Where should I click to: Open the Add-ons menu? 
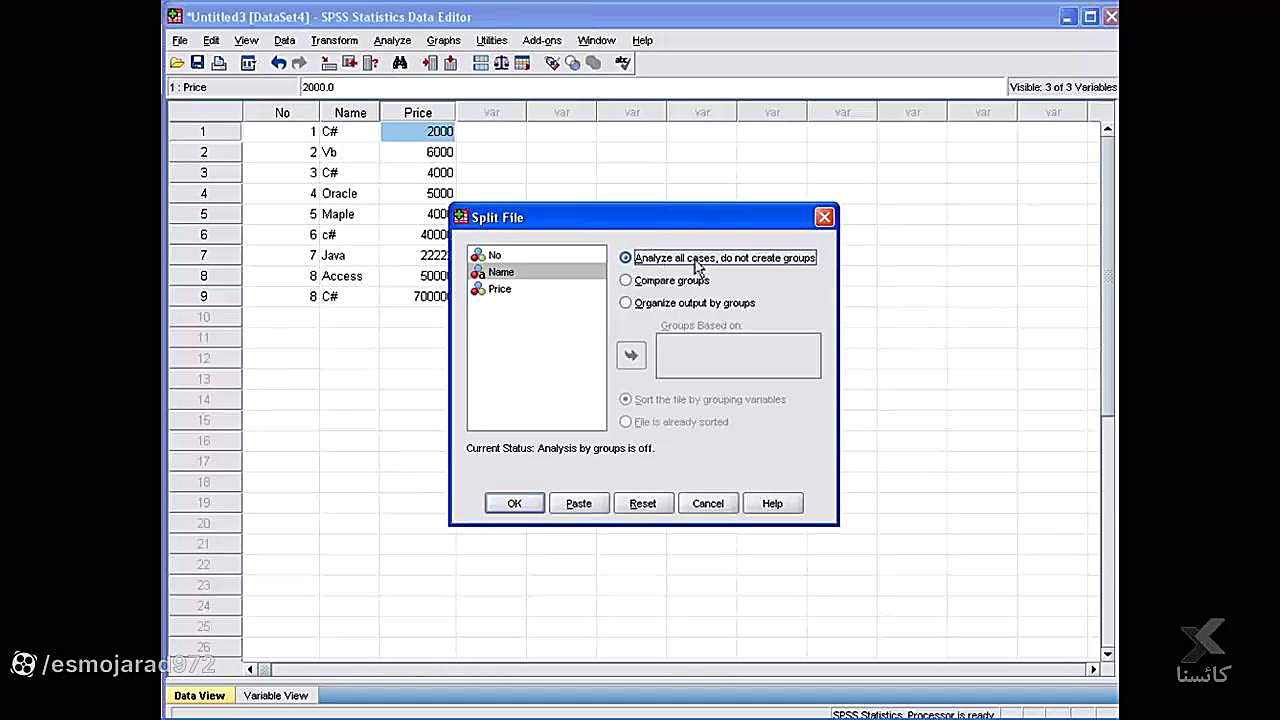[542, 40]
